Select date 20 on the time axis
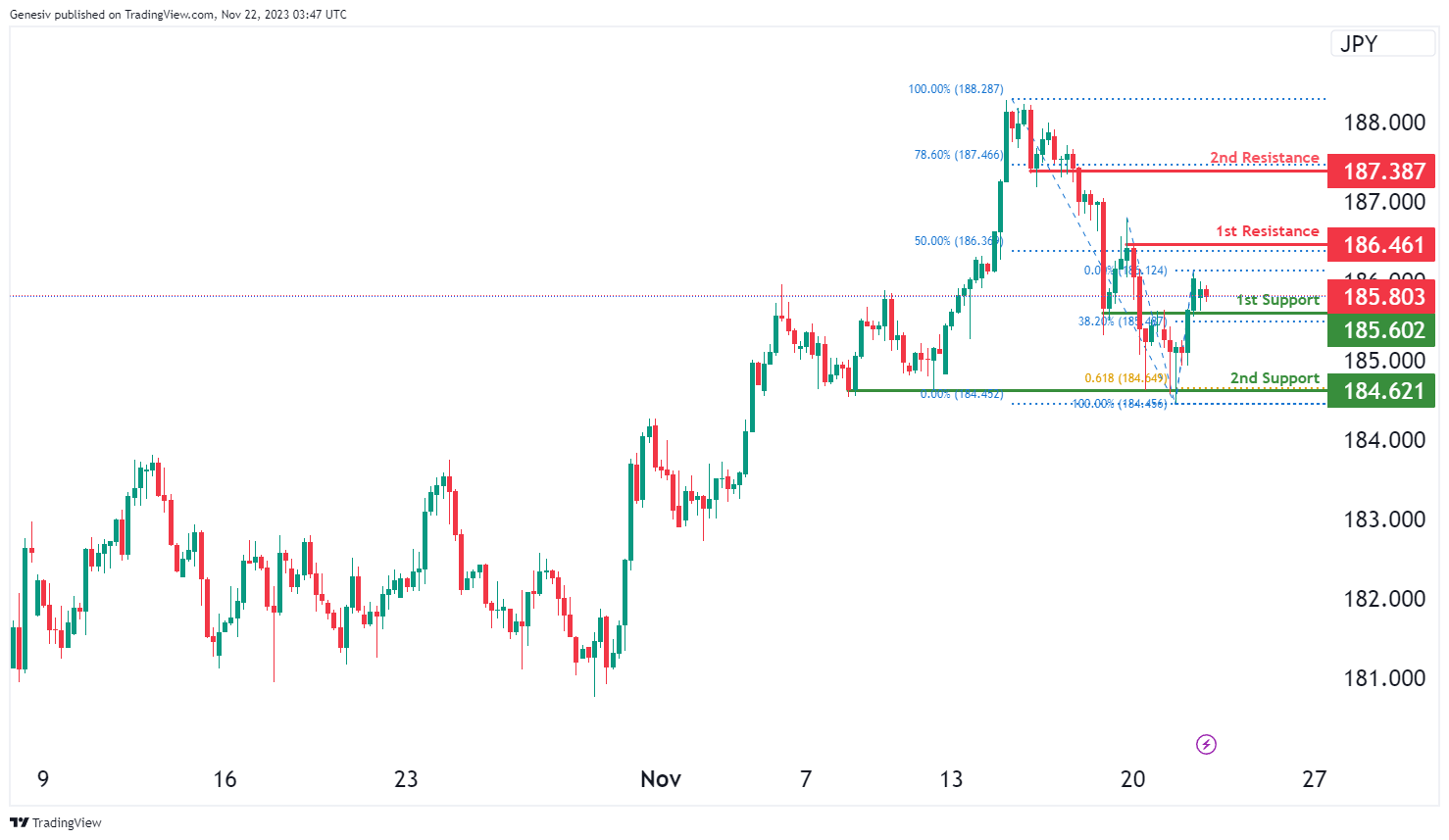1449x840 pixels. pos(1132,779)
